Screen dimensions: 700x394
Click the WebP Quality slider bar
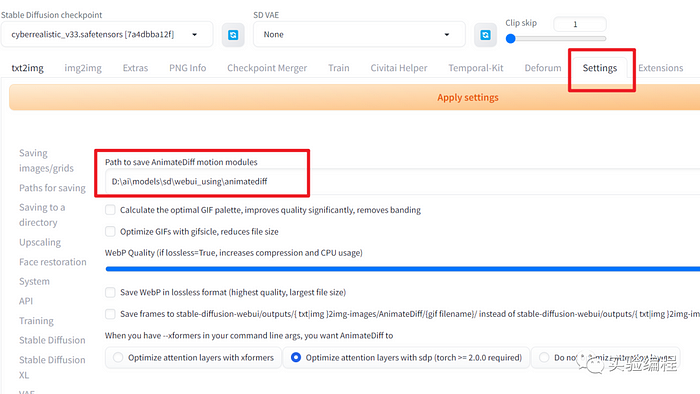pyautogui.click(x=402, y=269)
